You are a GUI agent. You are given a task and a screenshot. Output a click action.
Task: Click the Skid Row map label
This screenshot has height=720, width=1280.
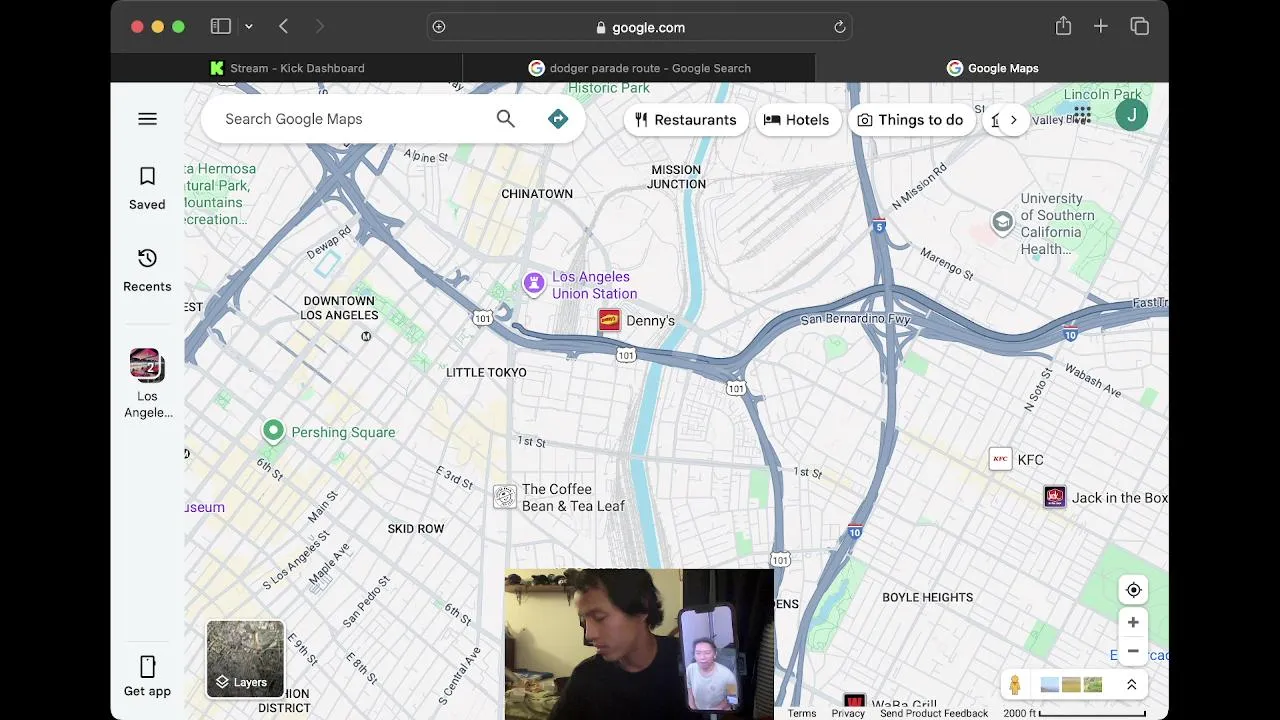click(416, 528)
